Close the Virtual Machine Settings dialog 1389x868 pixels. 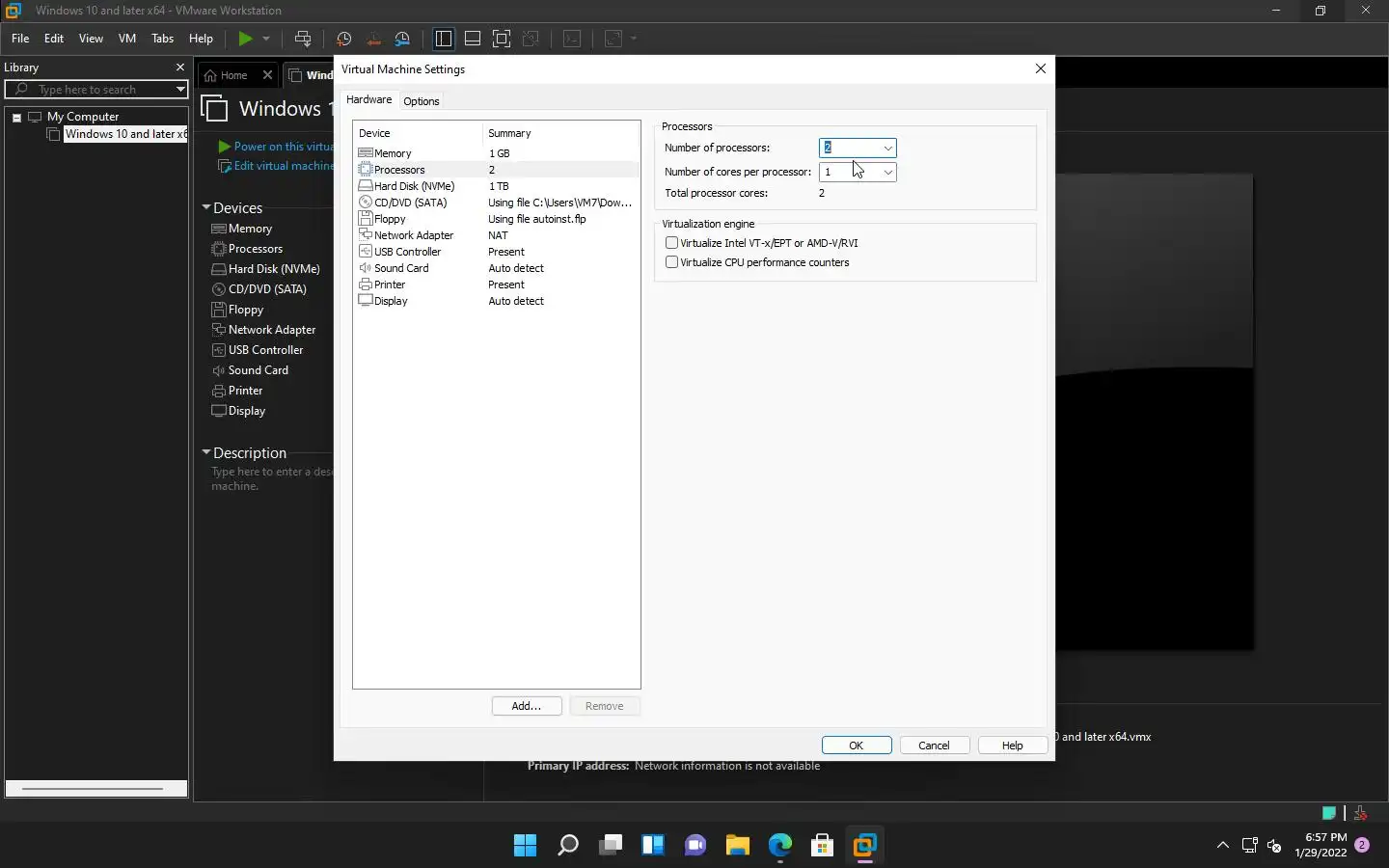tap(1040, 68)
